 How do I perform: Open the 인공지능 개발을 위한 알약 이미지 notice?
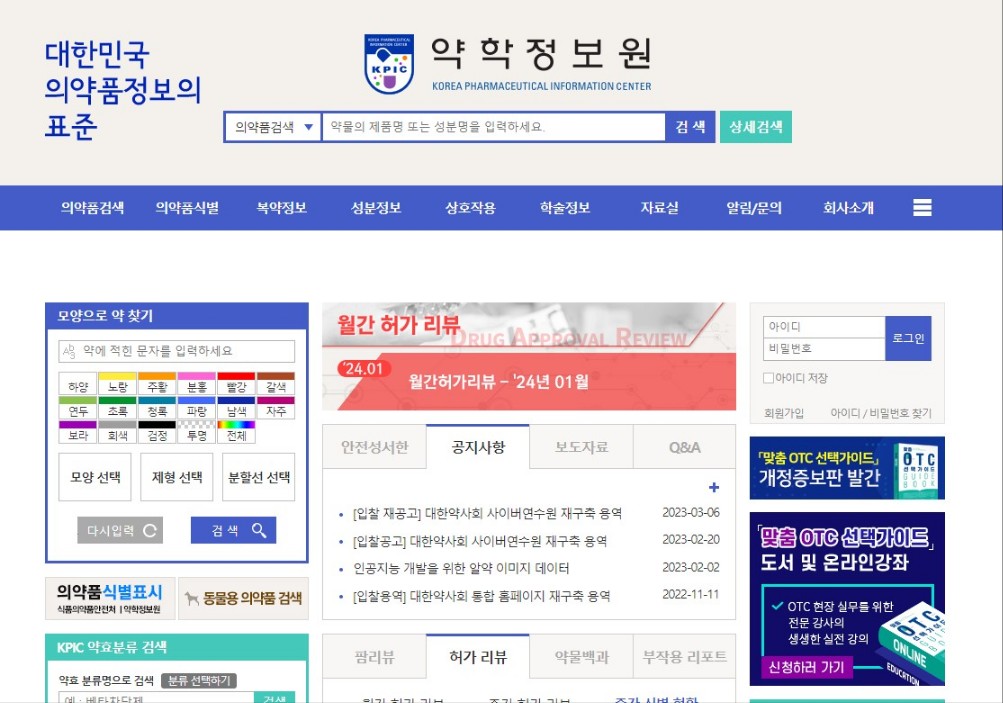point(461,568)
